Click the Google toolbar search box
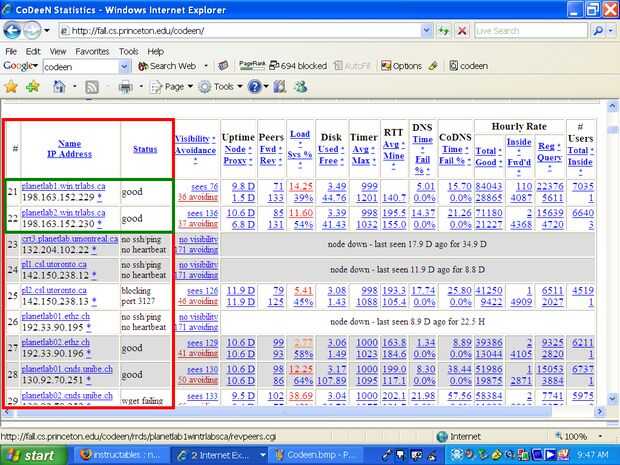This screenshot has width=620, height=465. [81, 67]
